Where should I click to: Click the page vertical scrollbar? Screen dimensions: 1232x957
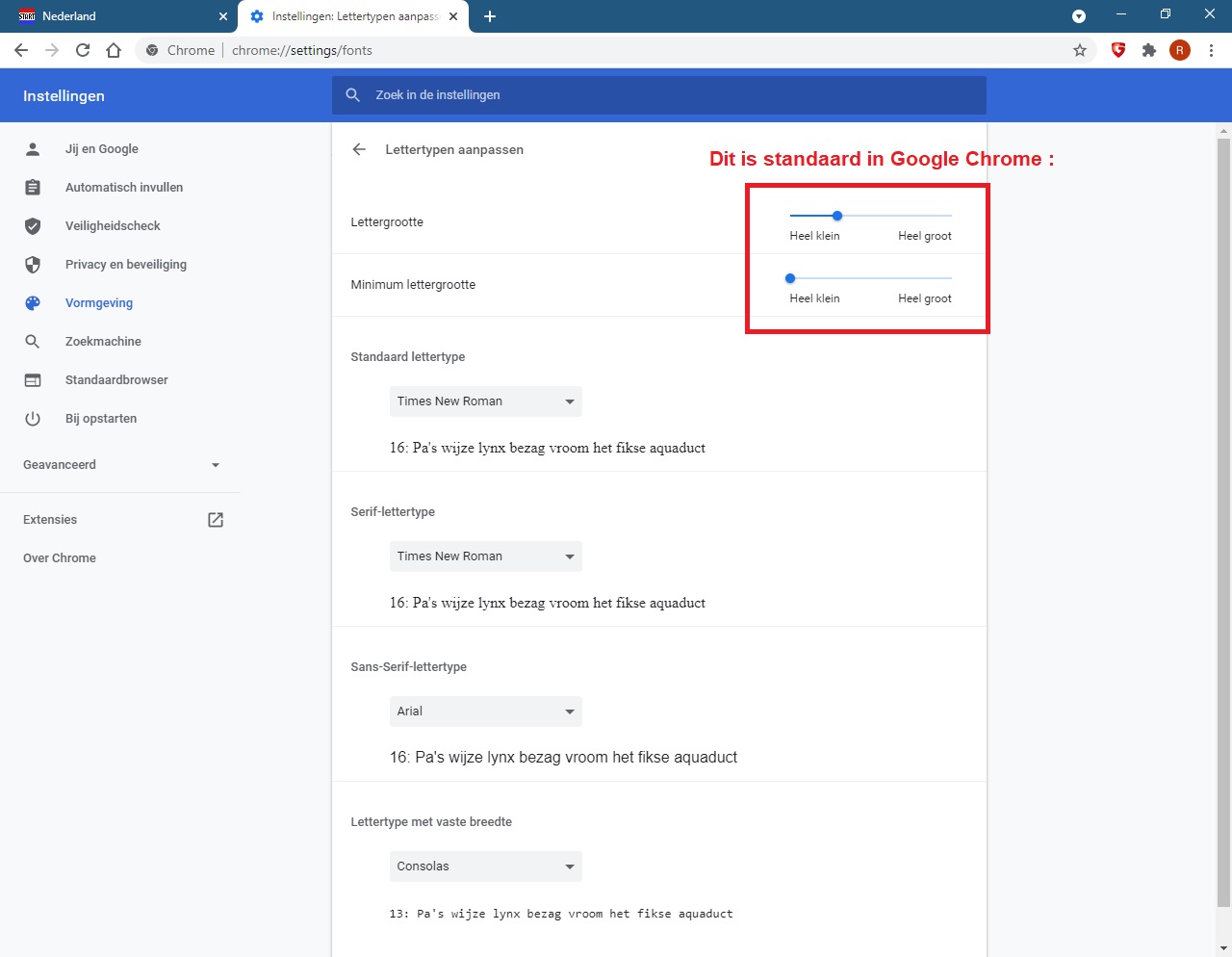[1223, 523]
